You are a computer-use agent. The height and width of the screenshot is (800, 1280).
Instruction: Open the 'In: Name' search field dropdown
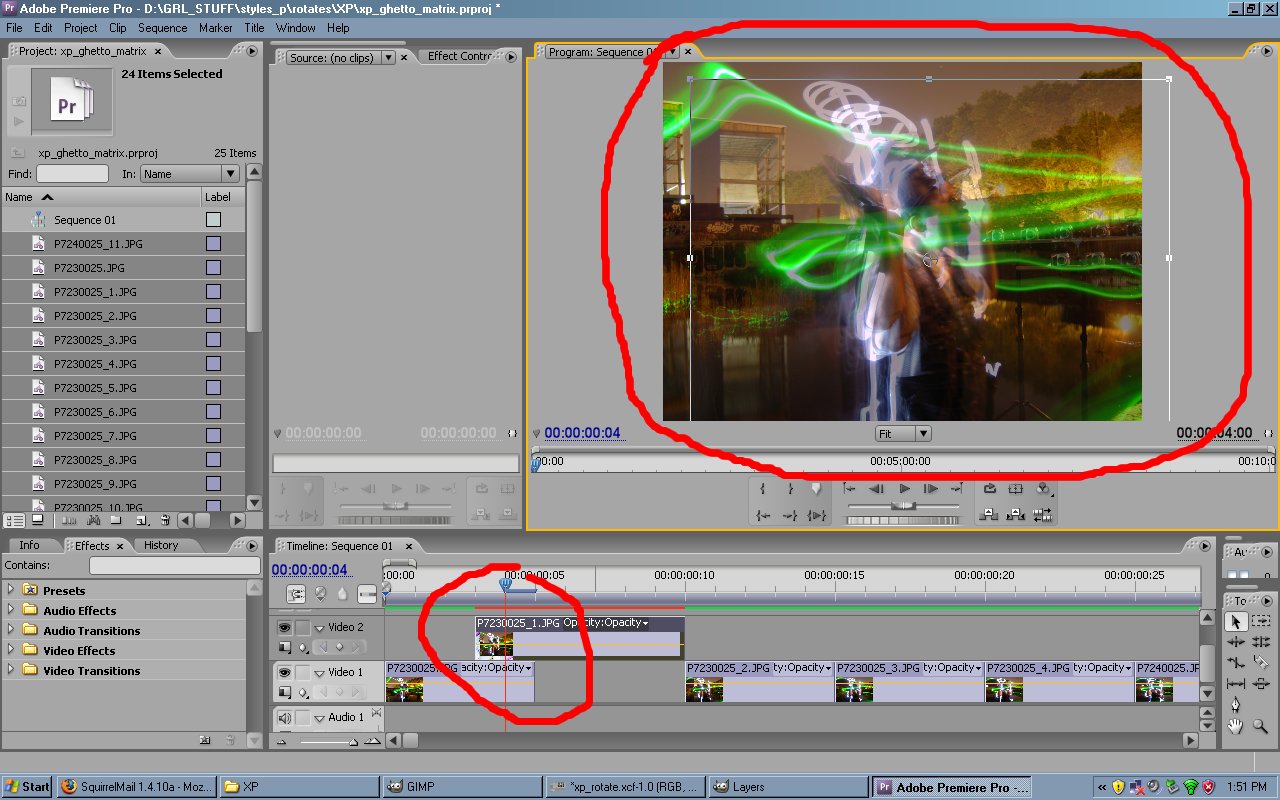coord(232,173)
